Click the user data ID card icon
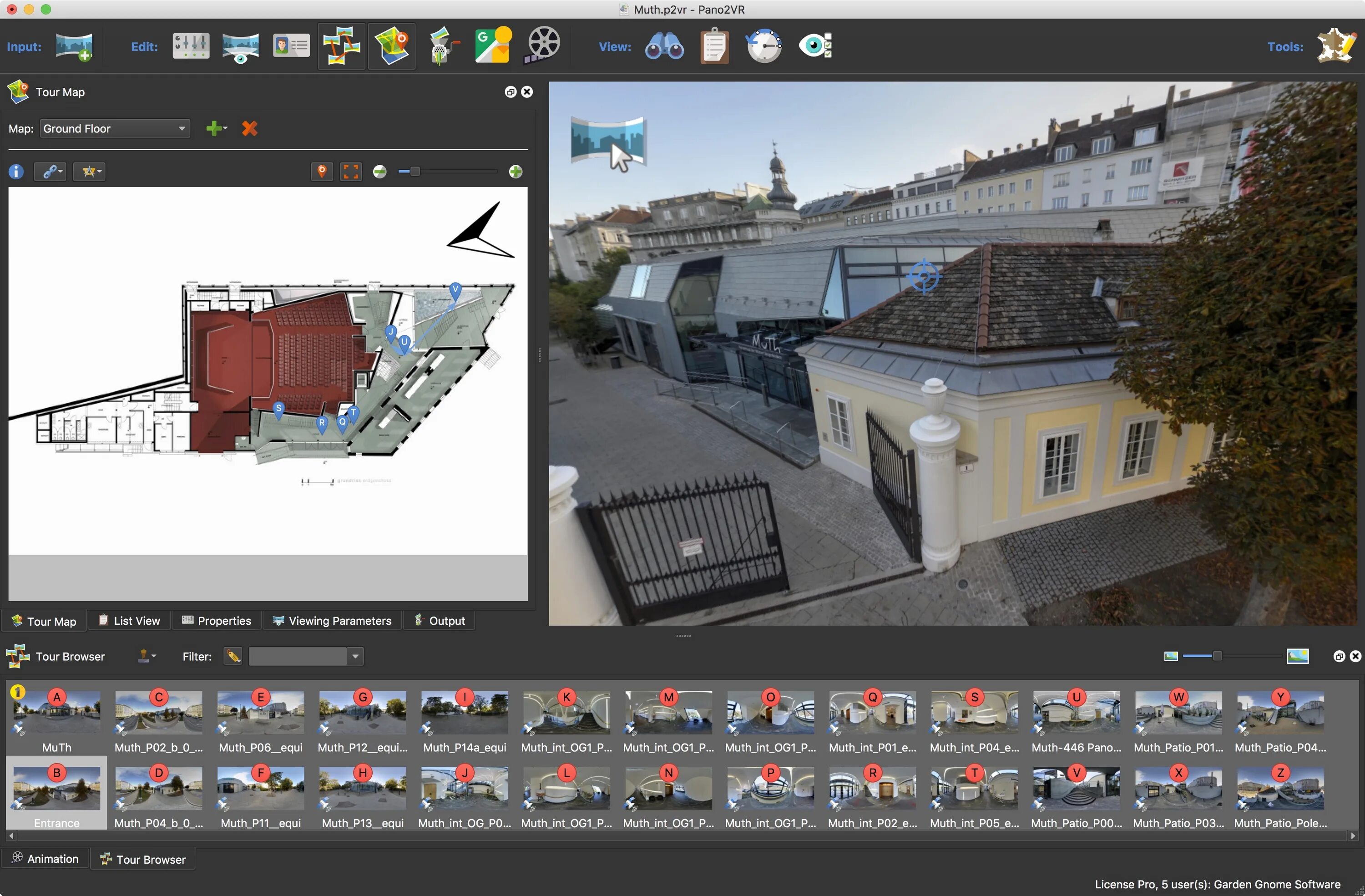This screenshot has height=896, width=1365. click(x=291, y=46)
